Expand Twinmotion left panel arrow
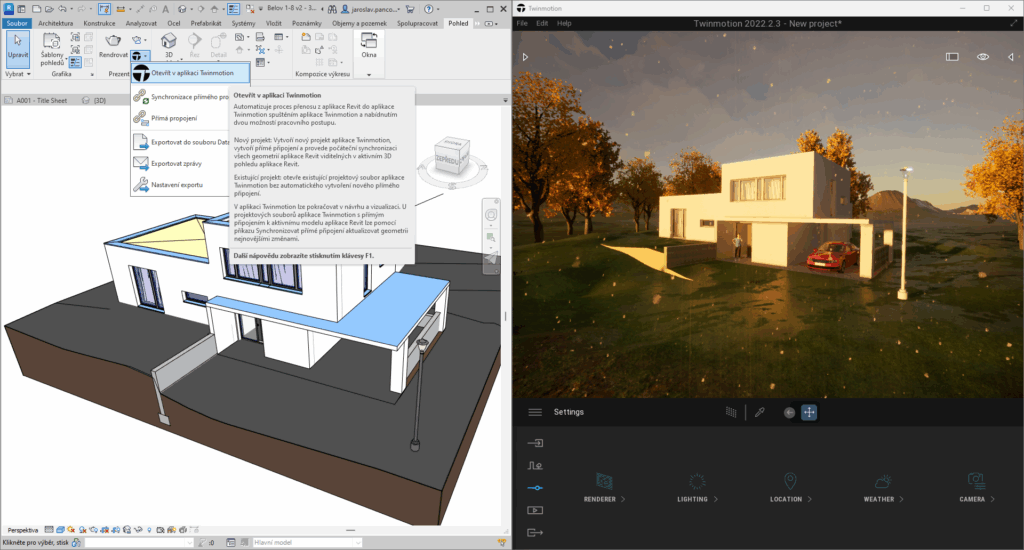 click(525, 57)
